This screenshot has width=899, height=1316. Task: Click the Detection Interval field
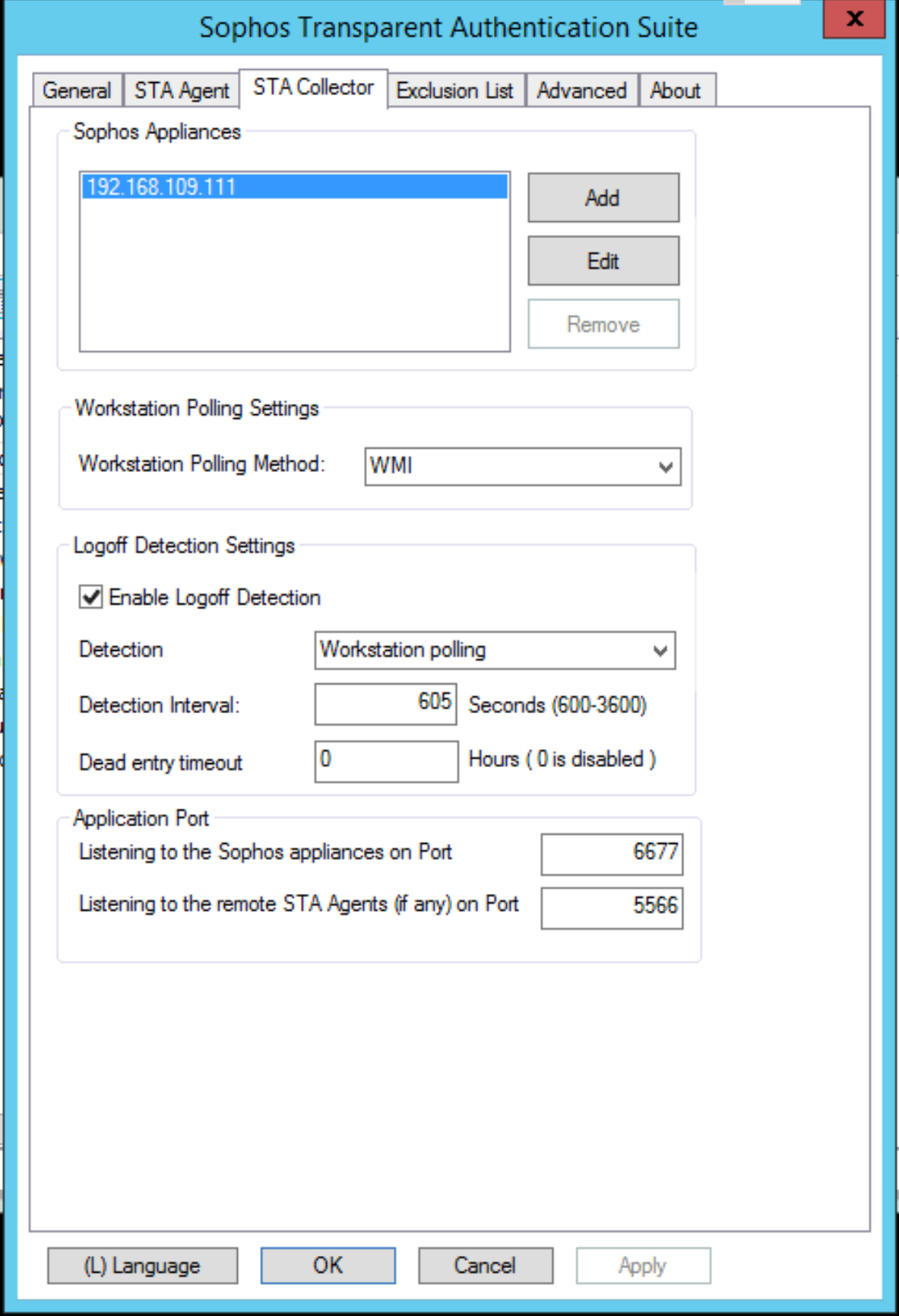pyautogui.click(x=386, y=703)
